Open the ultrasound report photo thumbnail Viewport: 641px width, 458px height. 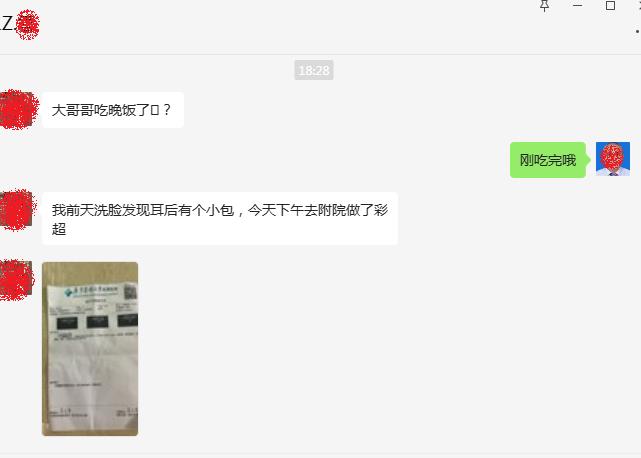tap(90, 349)
